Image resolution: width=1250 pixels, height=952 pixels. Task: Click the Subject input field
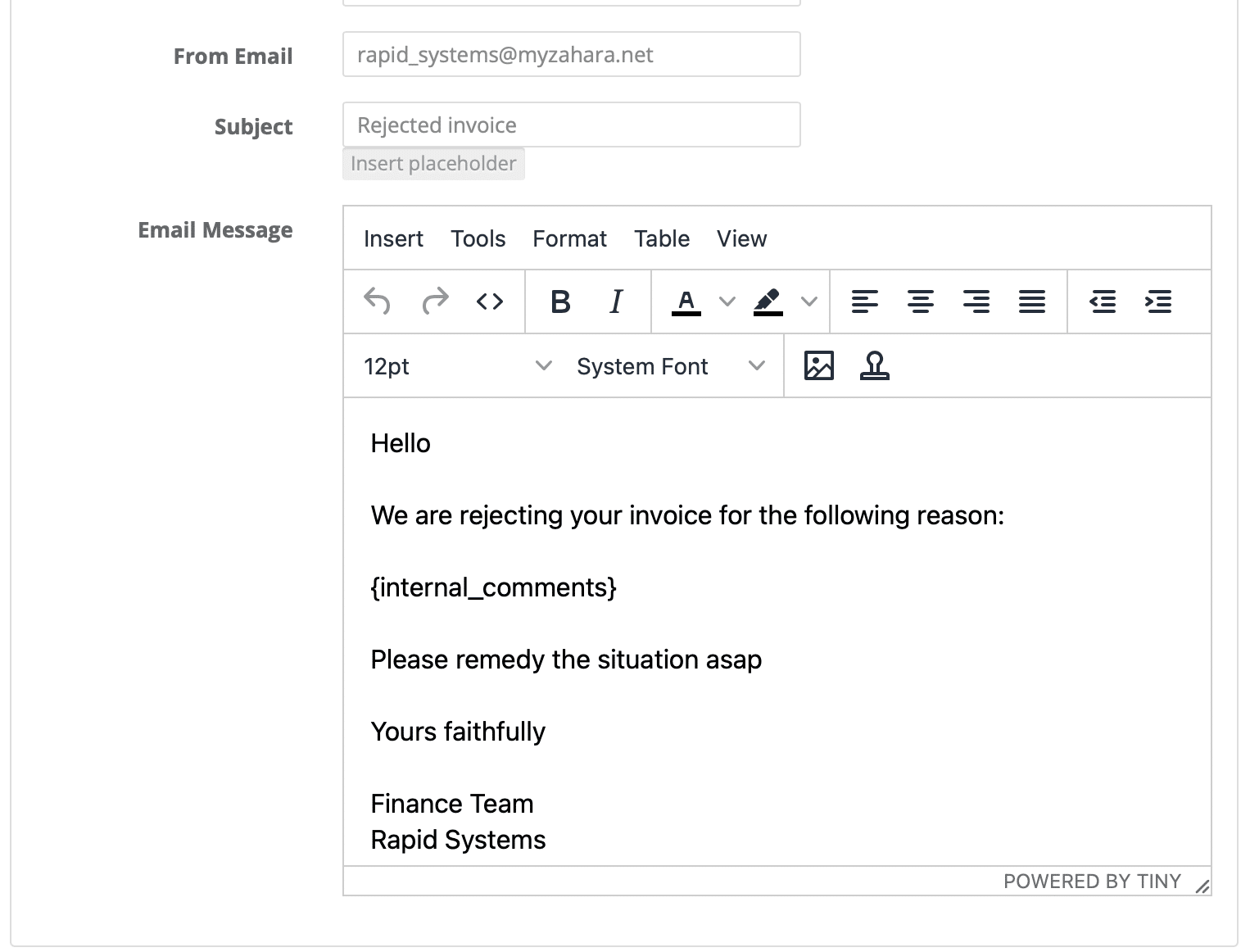pyautogui.click(x=572, y=125)
